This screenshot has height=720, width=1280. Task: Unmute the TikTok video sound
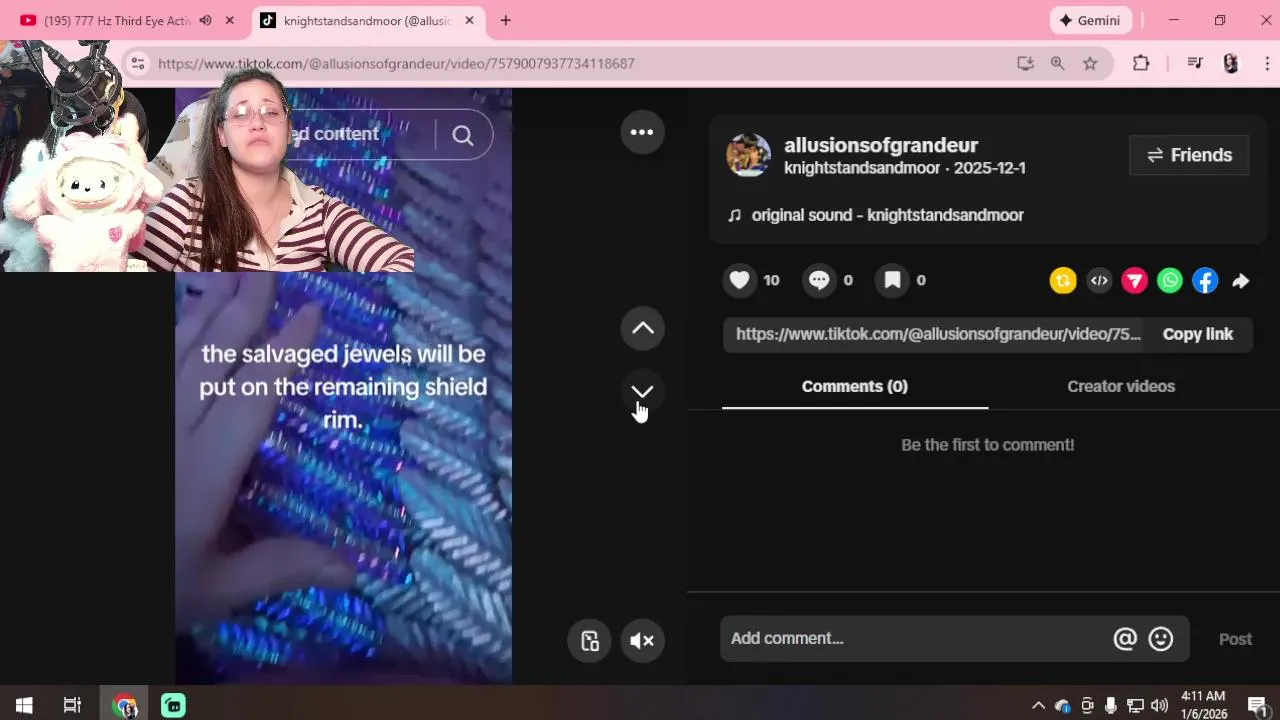point(642,641)
